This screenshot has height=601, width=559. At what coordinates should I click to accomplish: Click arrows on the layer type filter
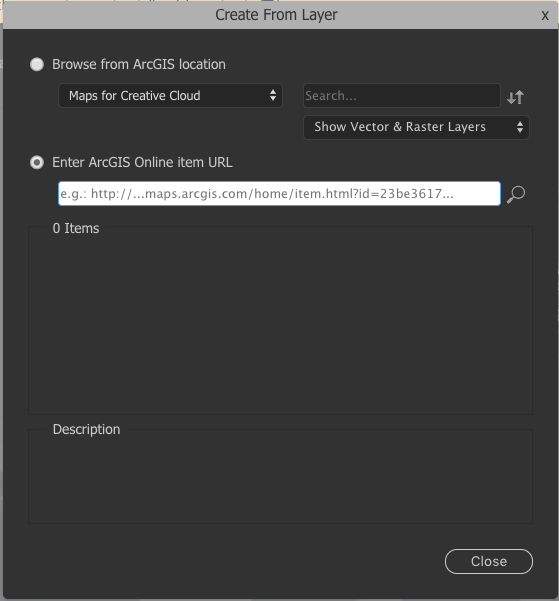[x=520, y=127]
